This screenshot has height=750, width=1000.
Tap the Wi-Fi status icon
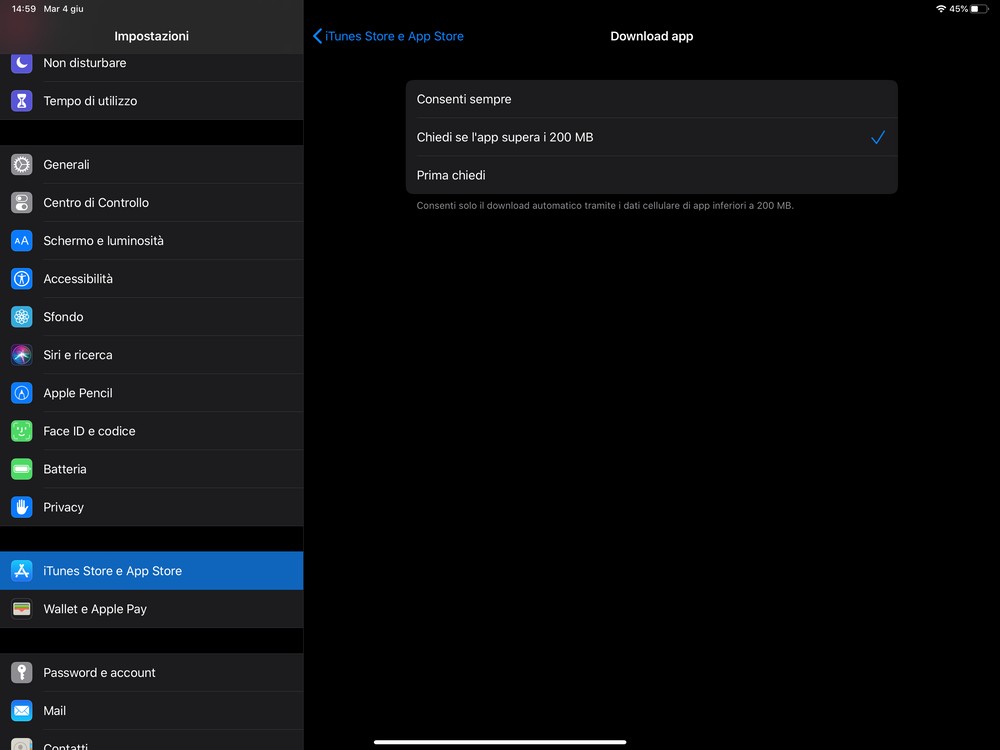941,9
